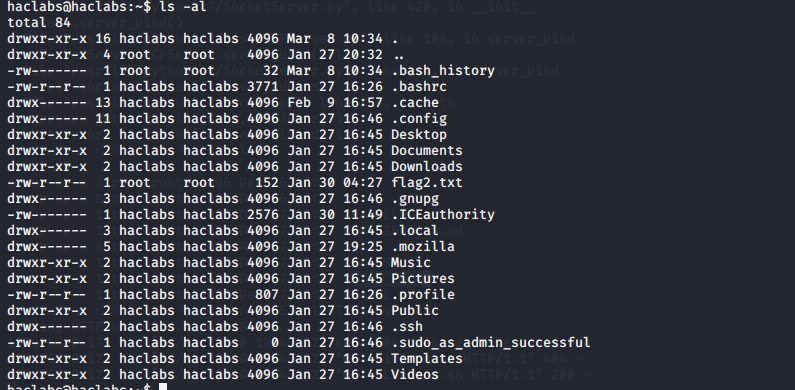
Task: Click the 'ls -al' command text
Action: (x=183, y=7)
